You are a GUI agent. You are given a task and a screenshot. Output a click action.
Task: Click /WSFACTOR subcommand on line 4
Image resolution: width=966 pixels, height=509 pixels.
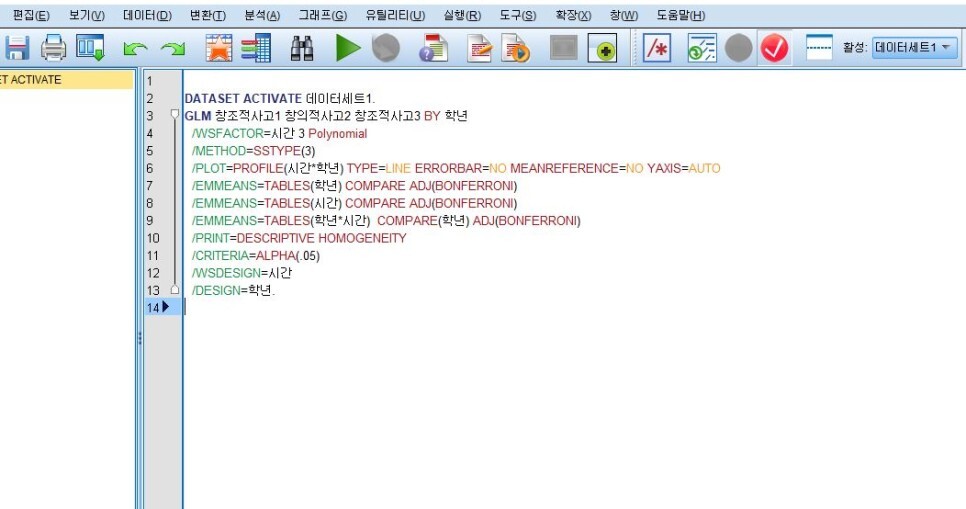[227, 134]
